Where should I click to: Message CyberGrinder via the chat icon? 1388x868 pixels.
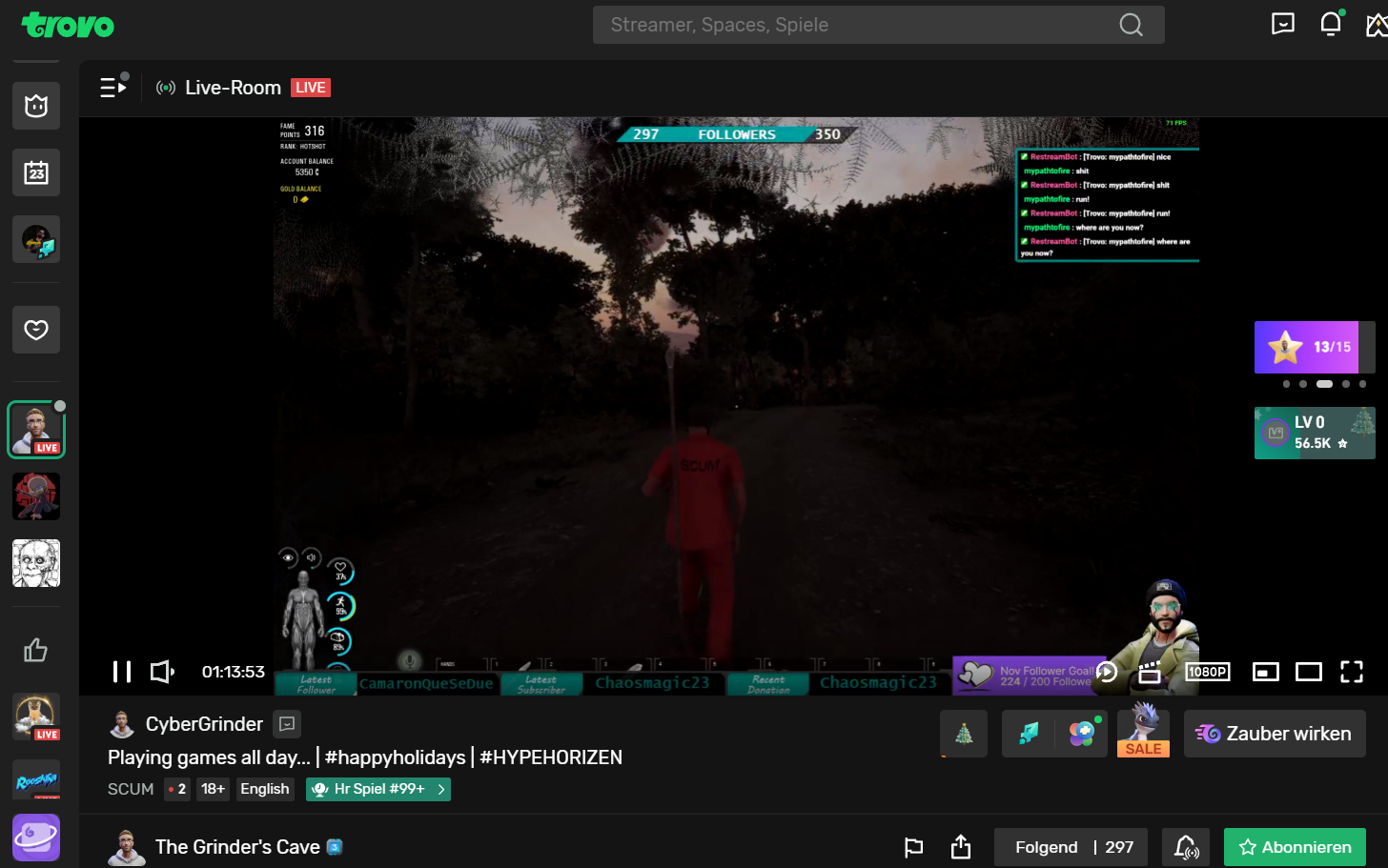(287, 724)
